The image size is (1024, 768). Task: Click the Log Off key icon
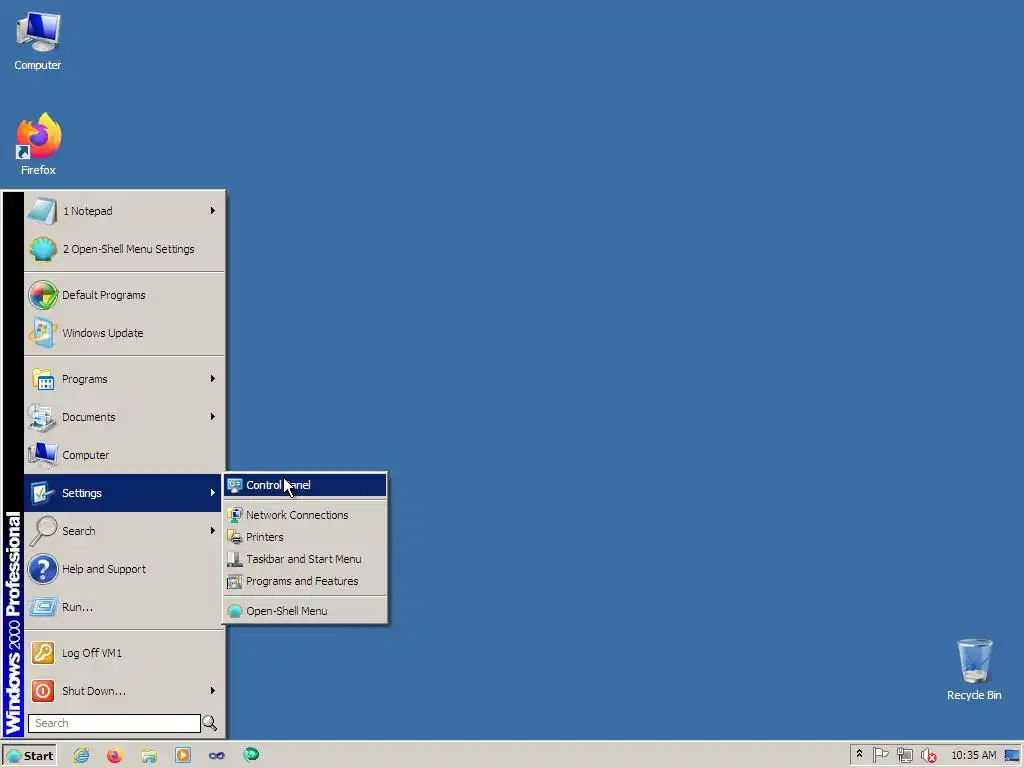(x=42, y=653)
